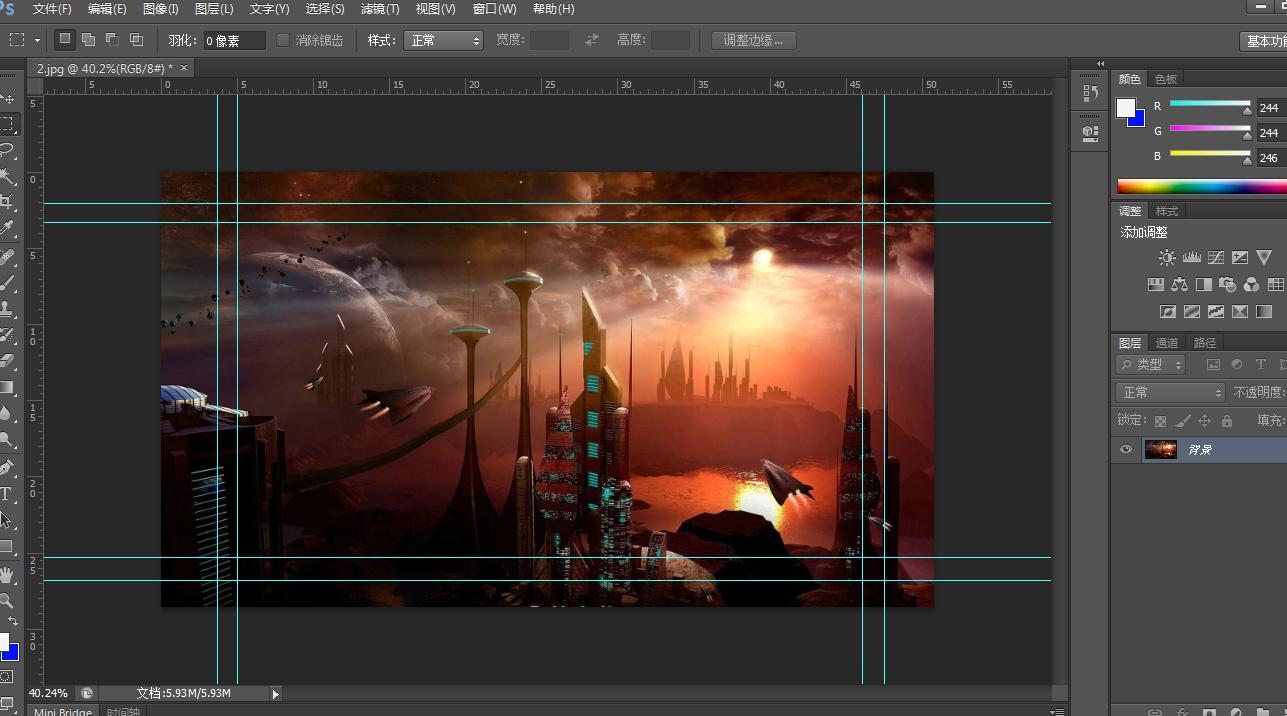1287x716 pixels.
Task: Click the 羽化 feather input field
Action: click(234, 41)
